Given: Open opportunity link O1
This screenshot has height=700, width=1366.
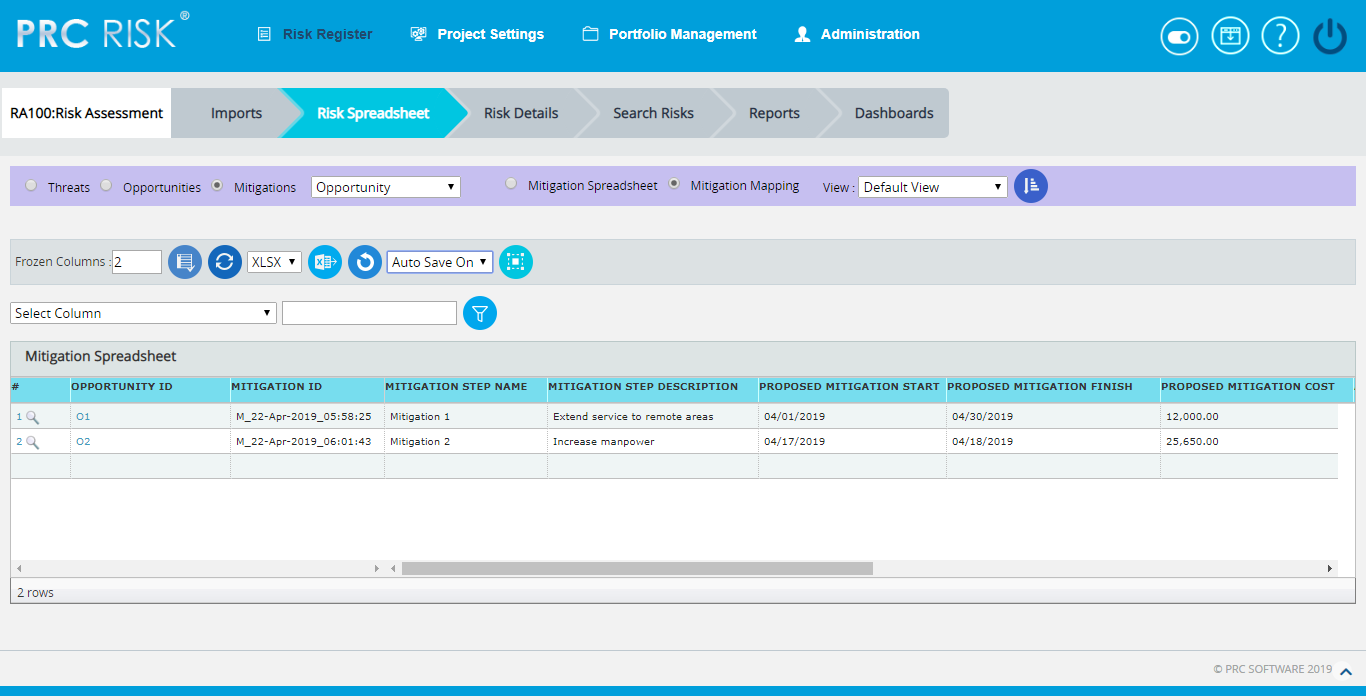Looking at the screenshot, I should point(82,417).
